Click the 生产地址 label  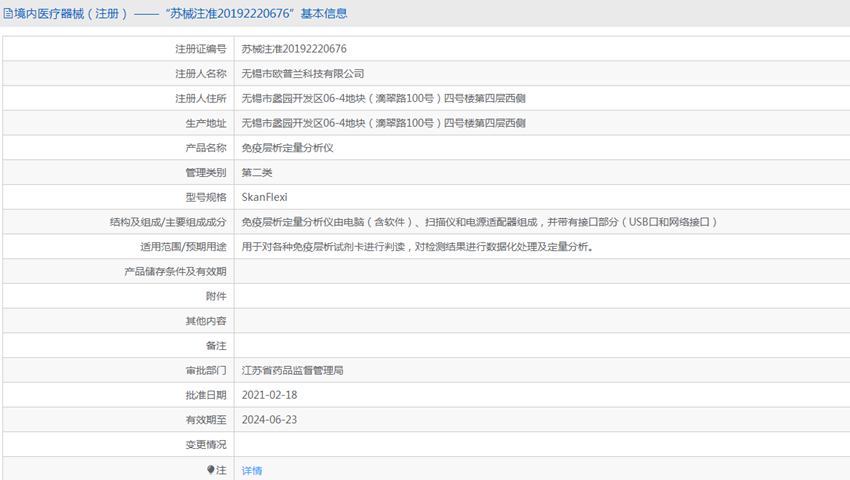click(x=205, y=123)
